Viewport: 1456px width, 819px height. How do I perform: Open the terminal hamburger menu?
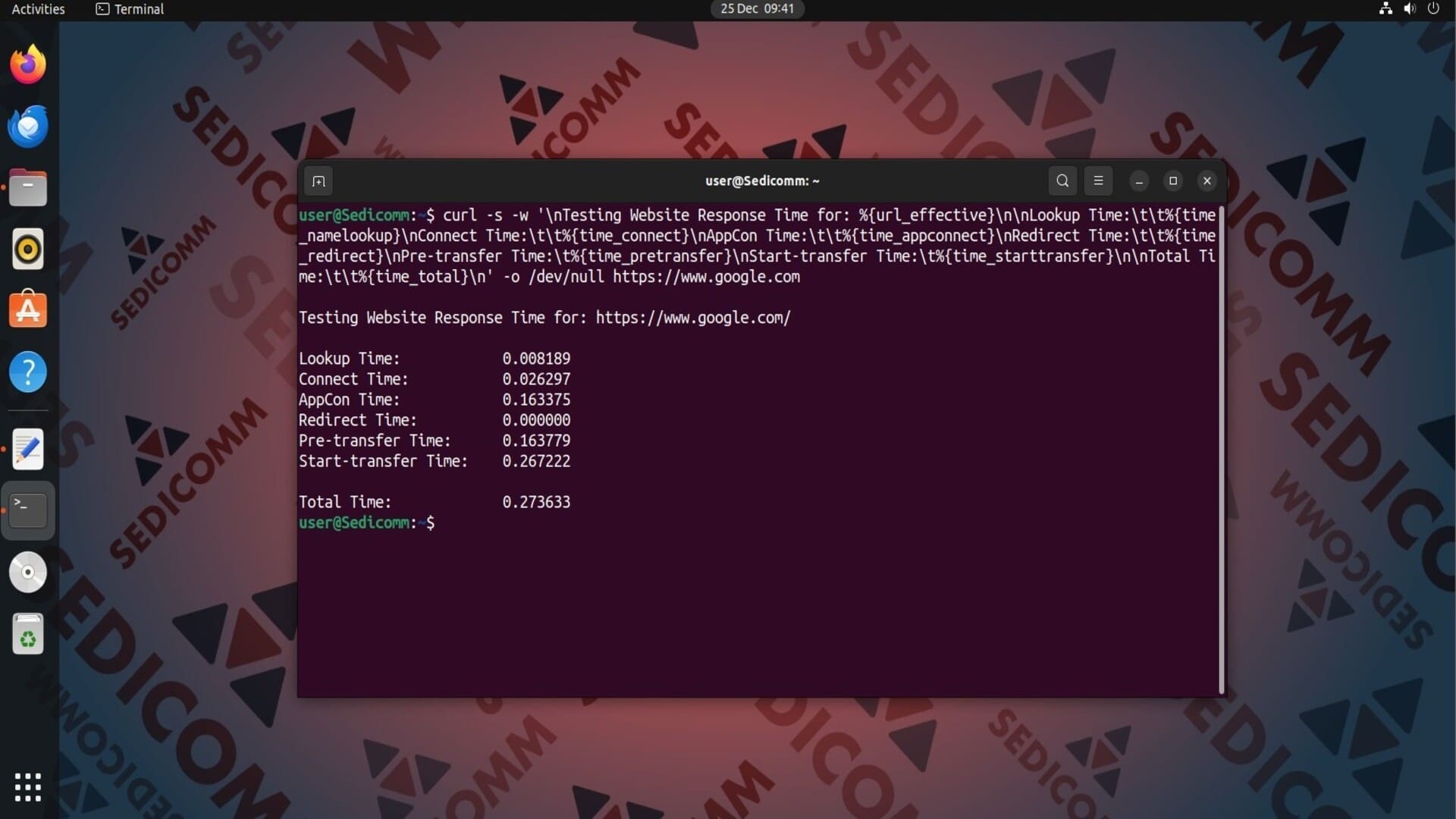1098,180
